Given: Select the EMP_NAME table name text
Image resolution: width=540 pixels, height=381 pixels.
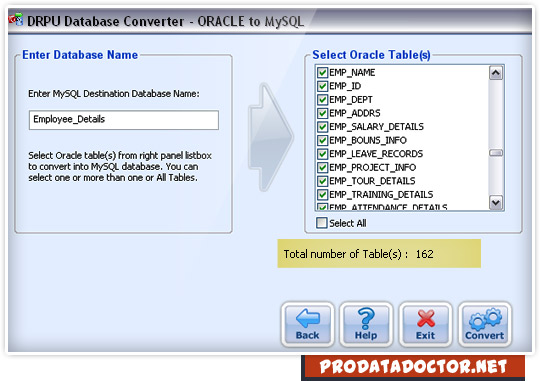Looking at the screenshot, I should click(x=352, y=73).
